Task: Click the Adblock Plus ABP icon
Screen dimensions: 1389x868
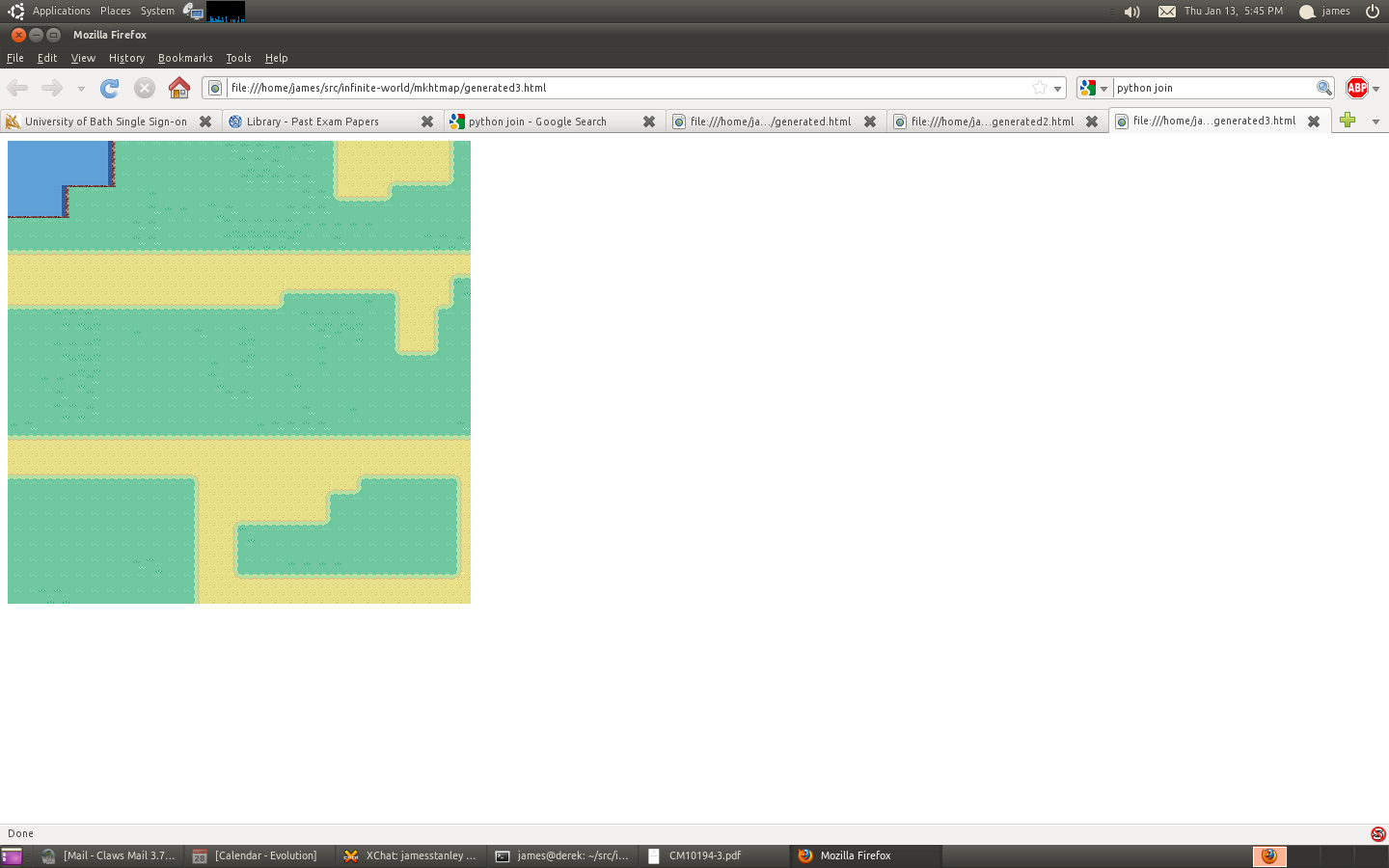Action: (x=1356, y=88)
